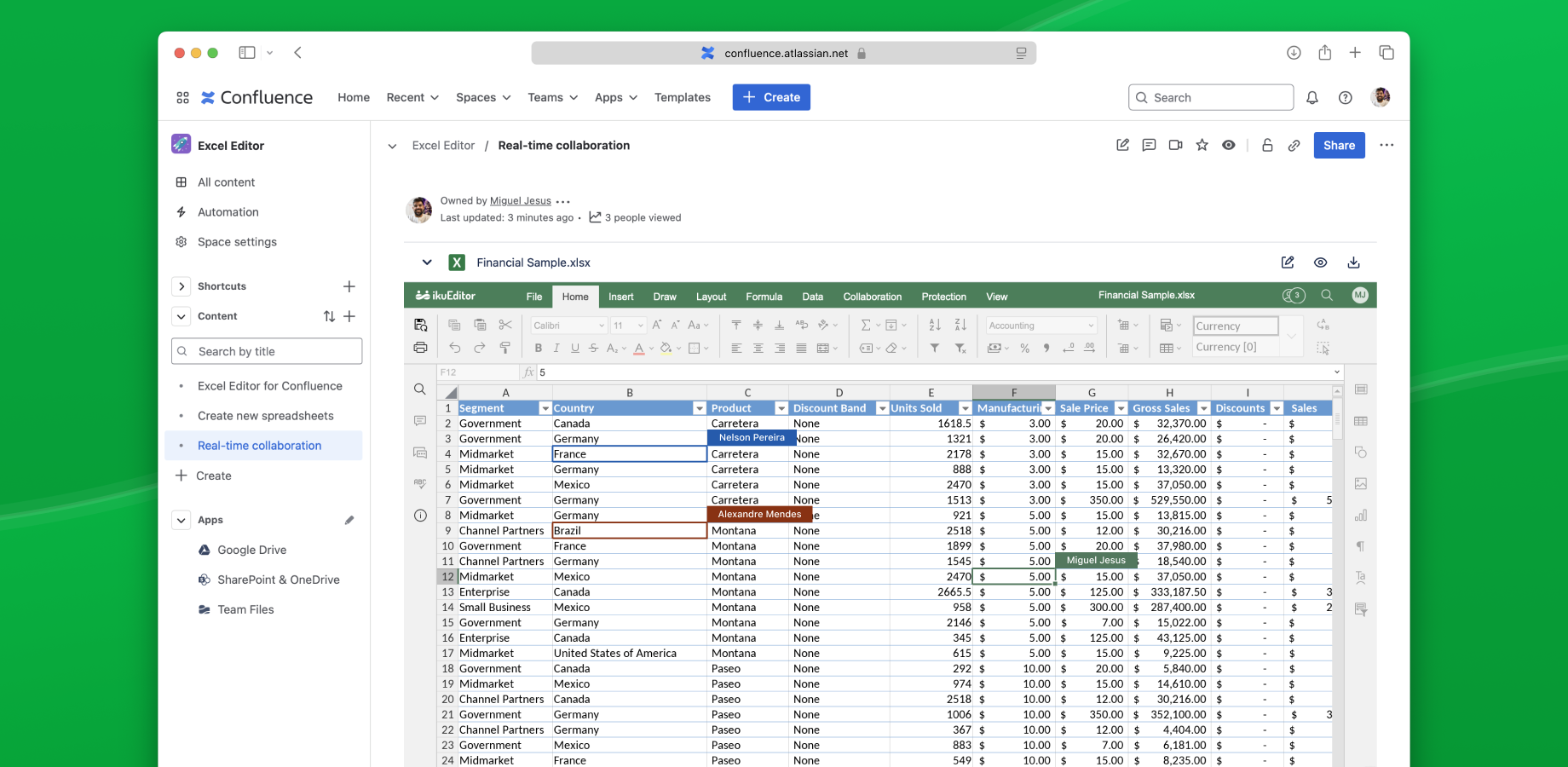Click the font color red A swatch
The width and height of the screenshot is (1568, 767).
[x=639, y=348]
